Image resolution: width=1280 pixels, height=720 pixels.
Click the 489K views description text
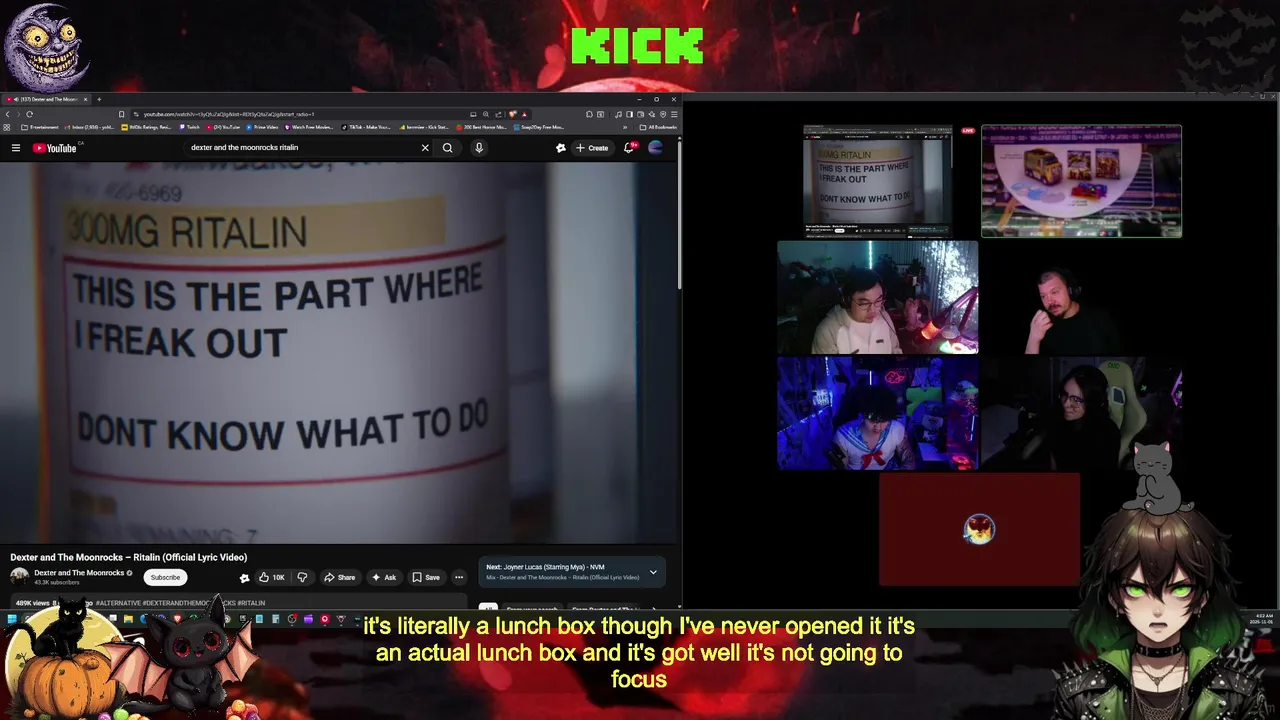[x=32, y=603]
